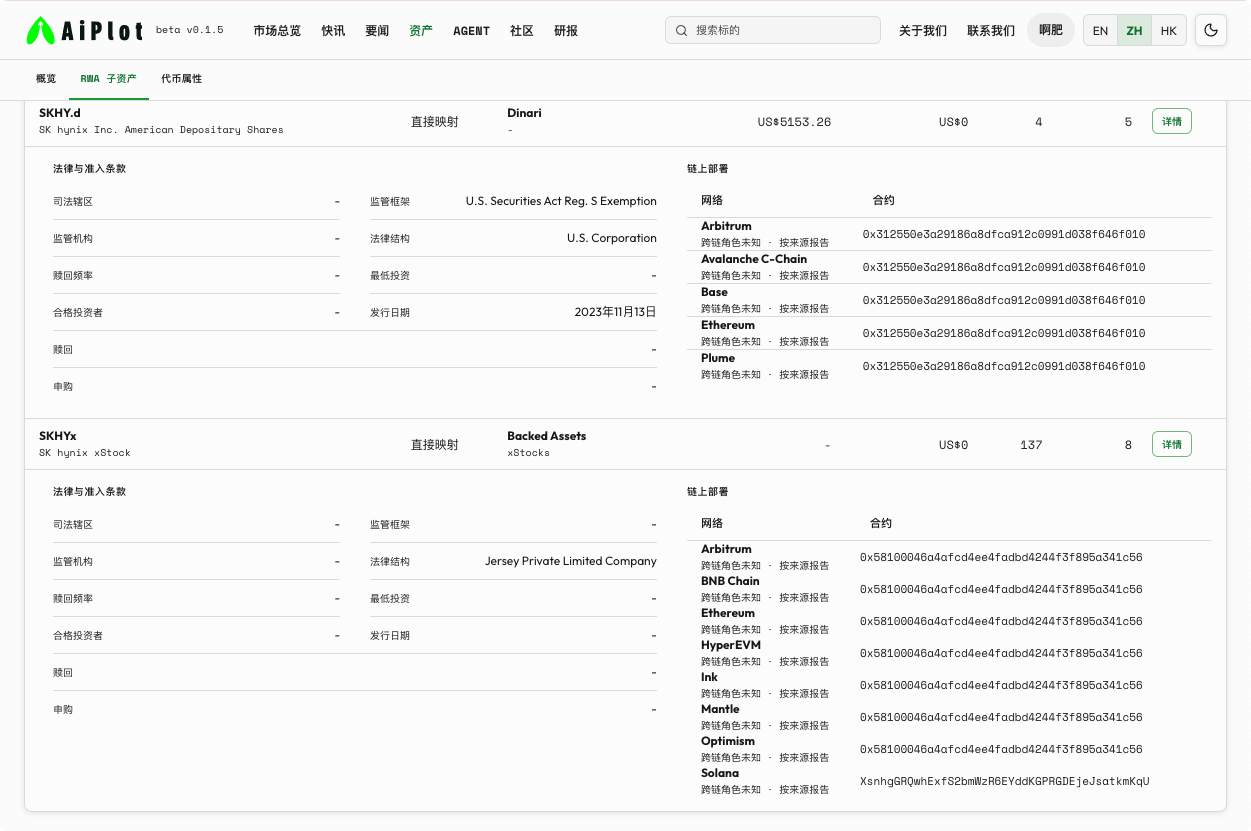Click SK hynix Inc. American Depositary Shares

coord(161,130)
